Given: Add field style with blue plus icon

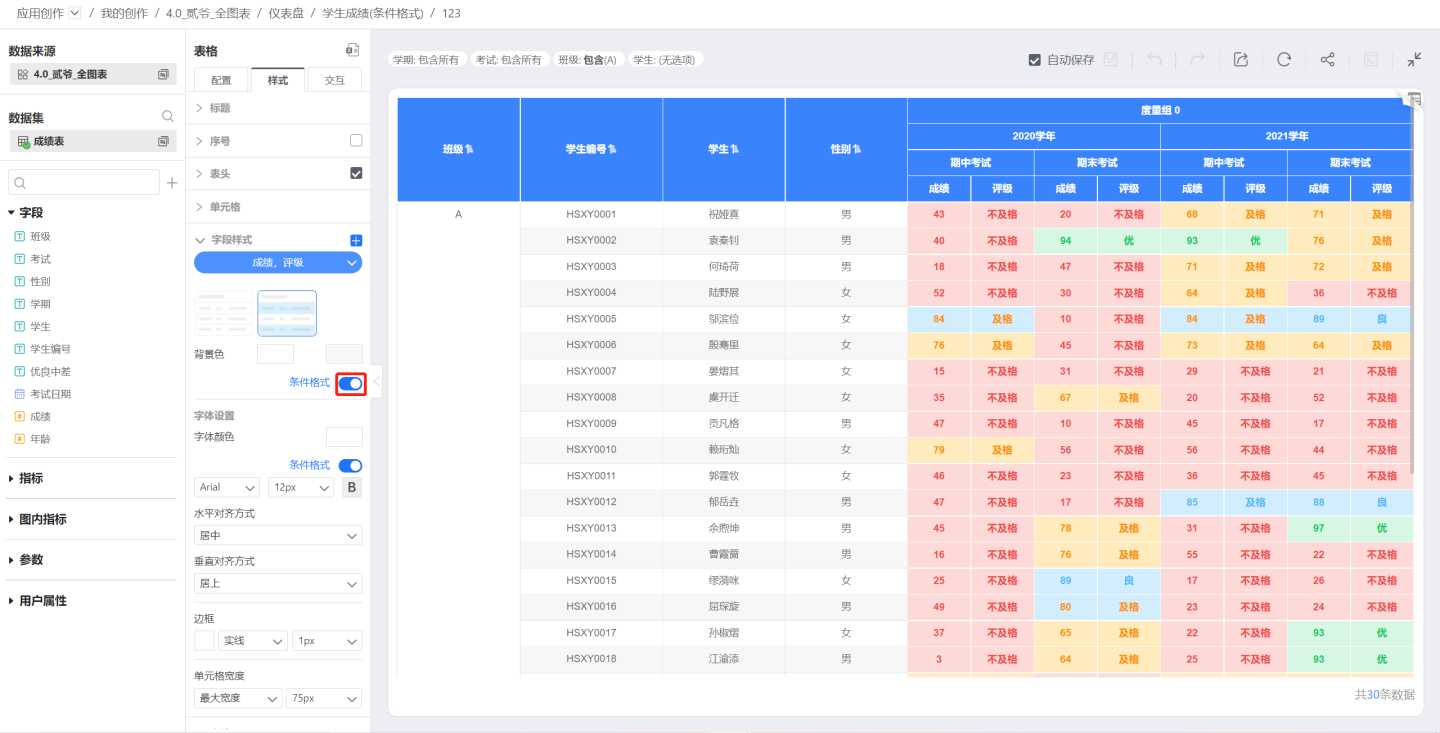Looking at the screenshot, I should pyautogui.click(x=356, y=240).
